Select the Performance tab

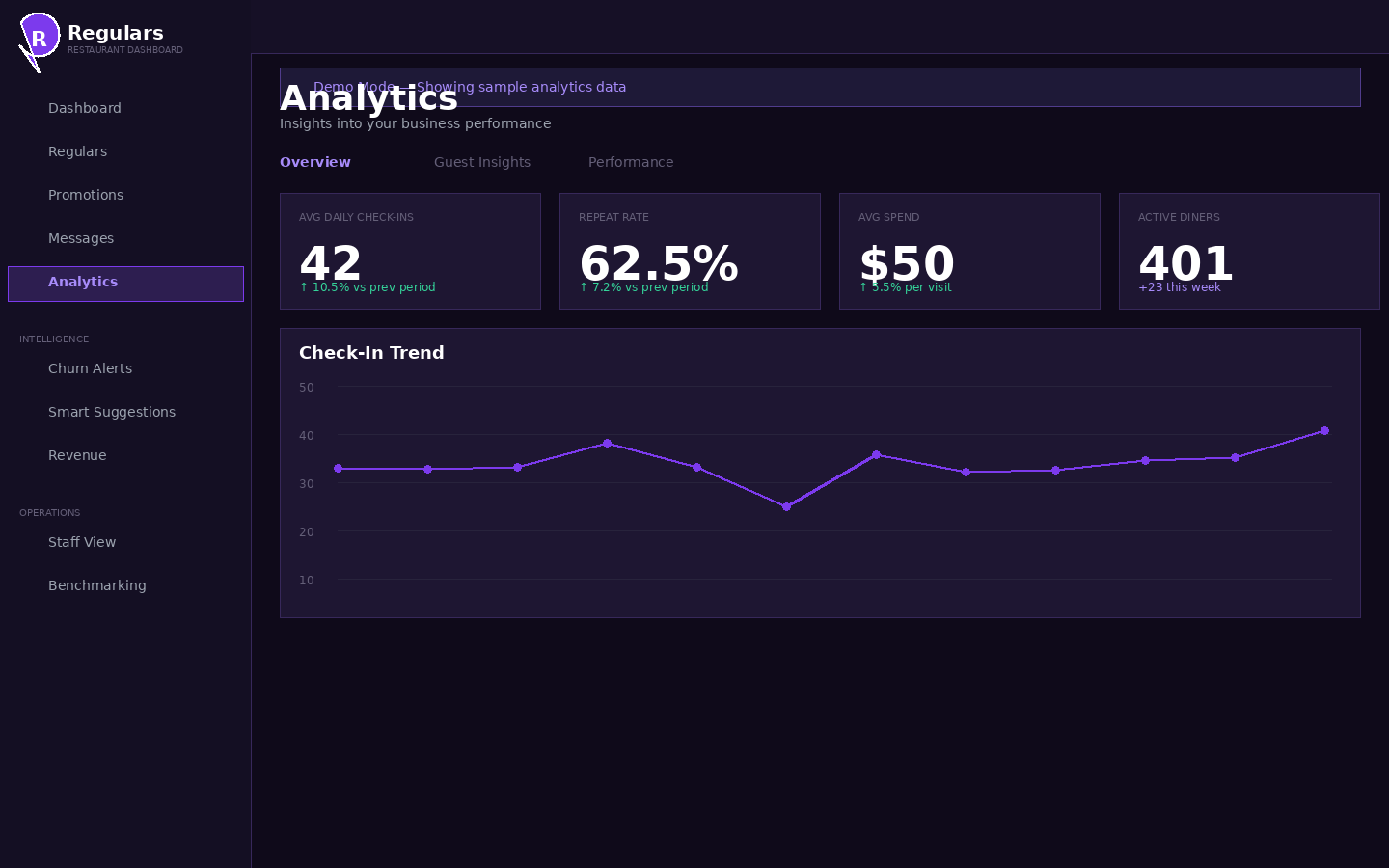(x=631, y=162)
